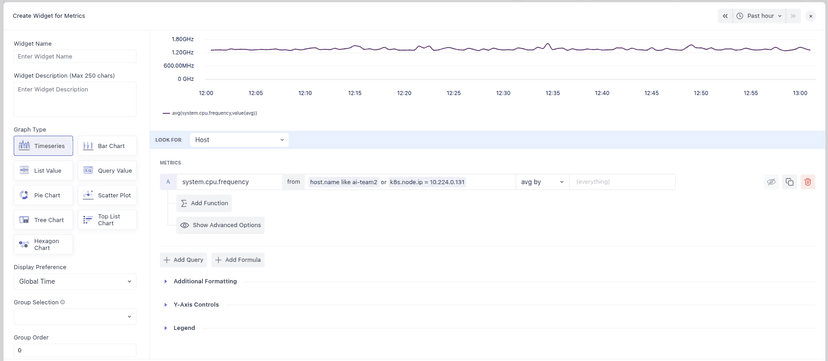Open the Look For Host dropdown
Screen dimensions: 828x361
tap(239, 140)
